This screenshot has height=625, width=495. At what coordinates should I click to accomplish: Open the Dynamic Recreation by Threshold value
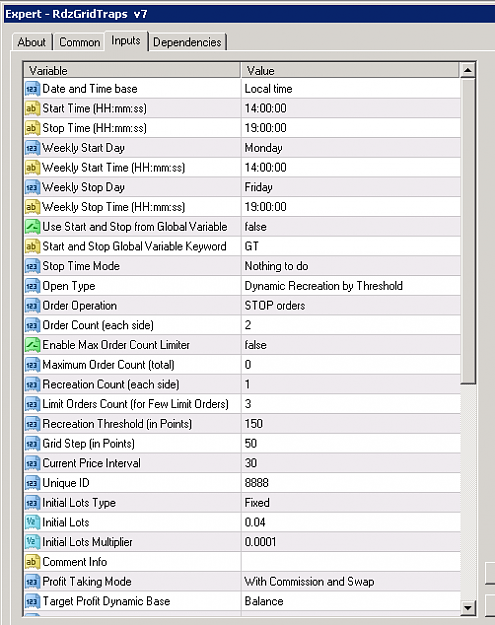[x=351, y=286]
